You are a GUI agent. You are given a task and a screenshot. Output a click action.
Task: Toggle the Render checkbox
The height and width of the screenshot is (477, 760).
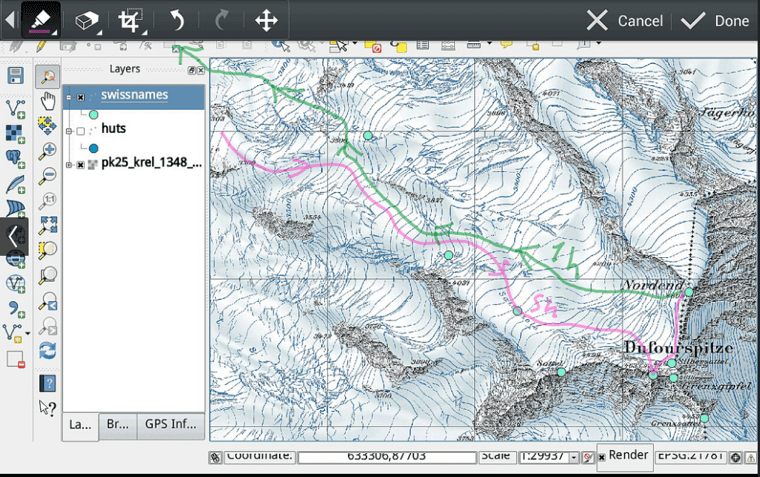tap(602, 457)
